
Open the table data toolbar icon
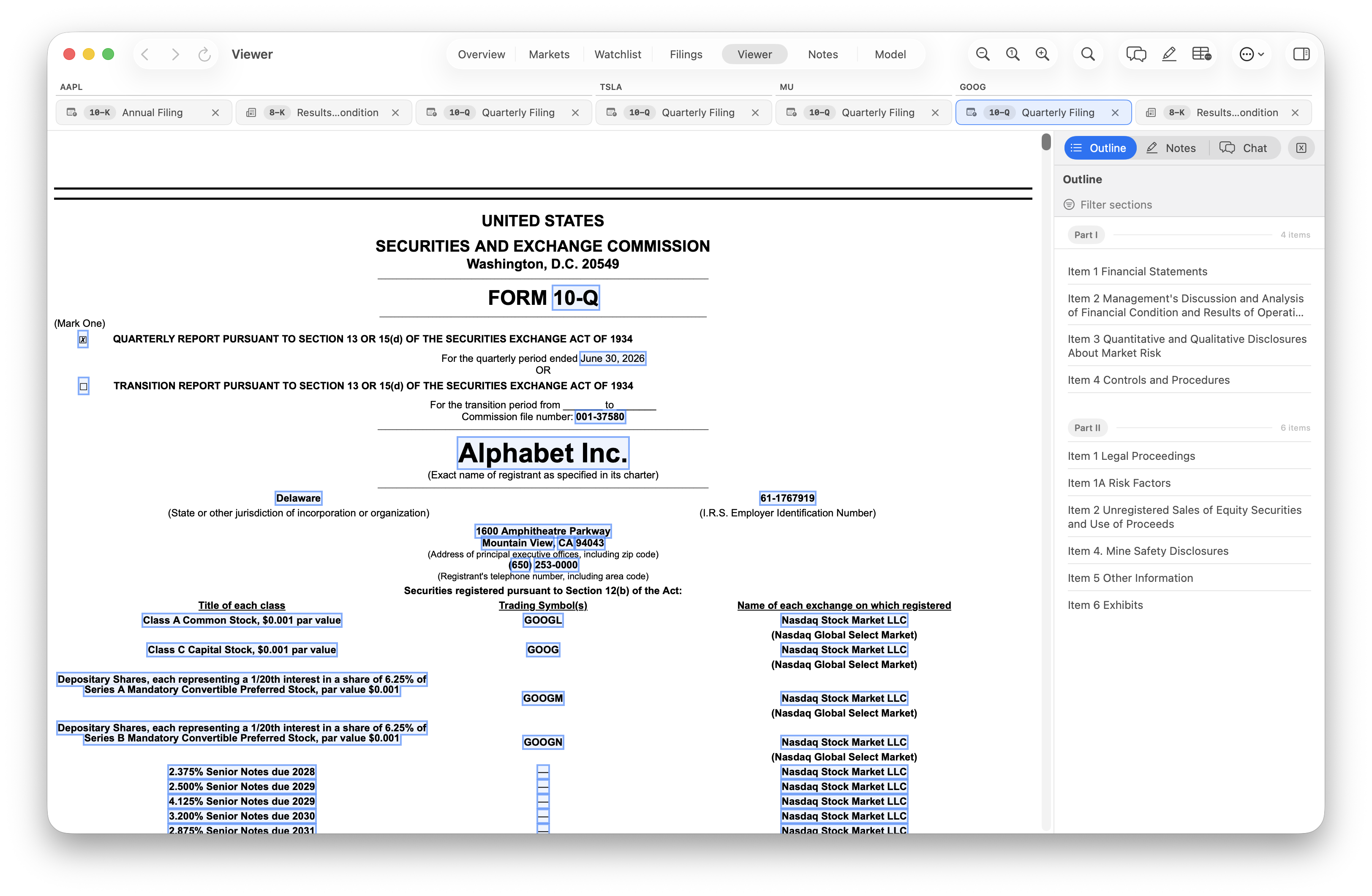(x=1202, y=54)
